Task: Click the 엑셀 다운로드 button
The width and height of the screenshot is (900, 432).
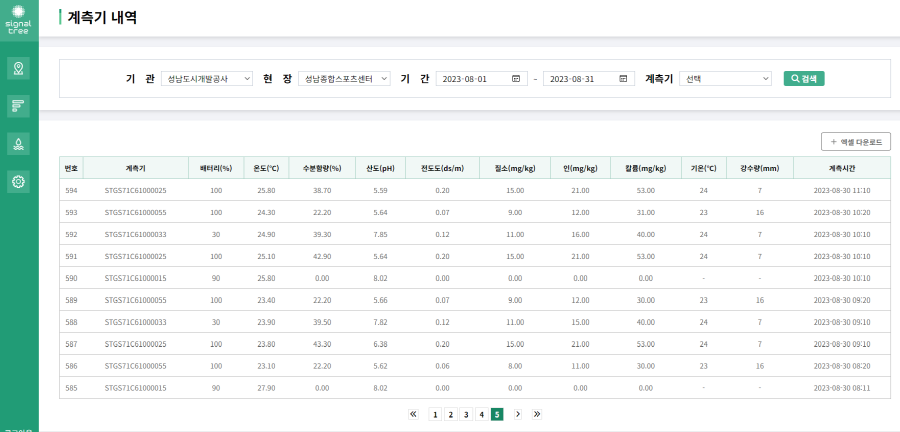Action: [x=855, y=142]
